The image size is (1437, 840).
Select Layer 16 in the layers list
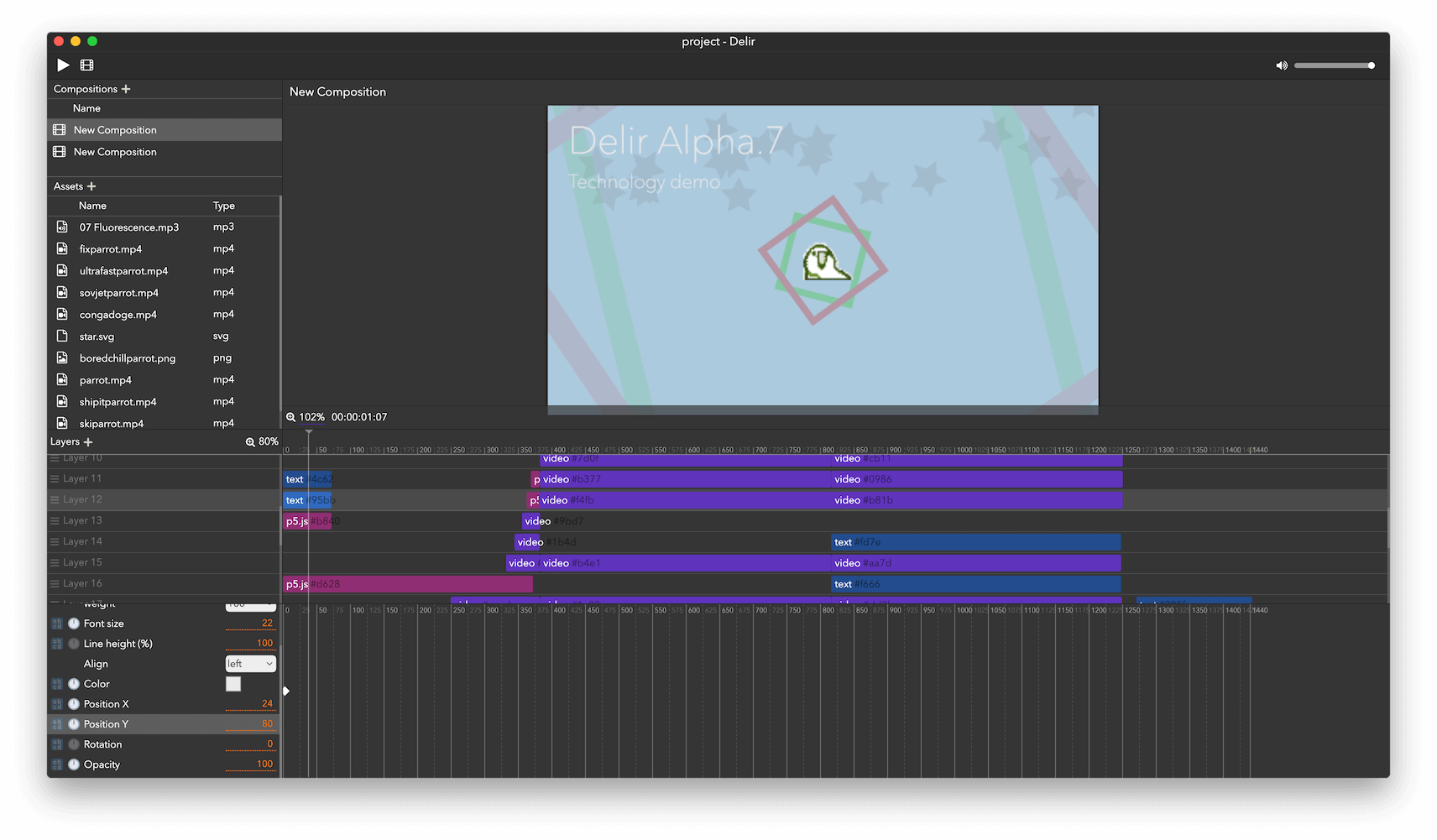[164, 584]
